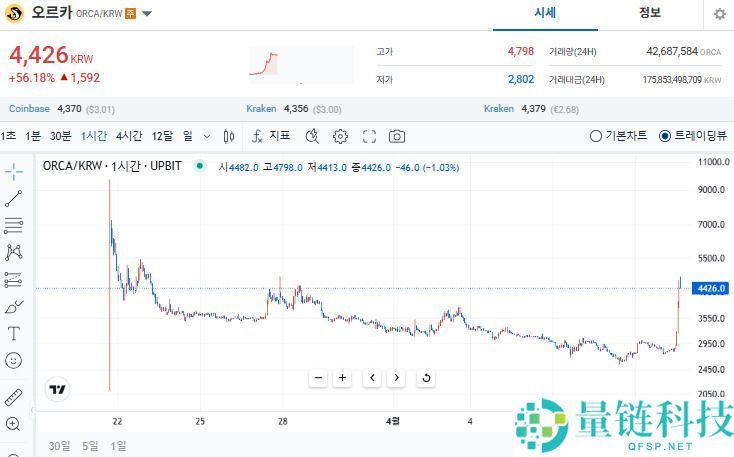
Task: Click the TradingView logo on chart
Action: 58,389
